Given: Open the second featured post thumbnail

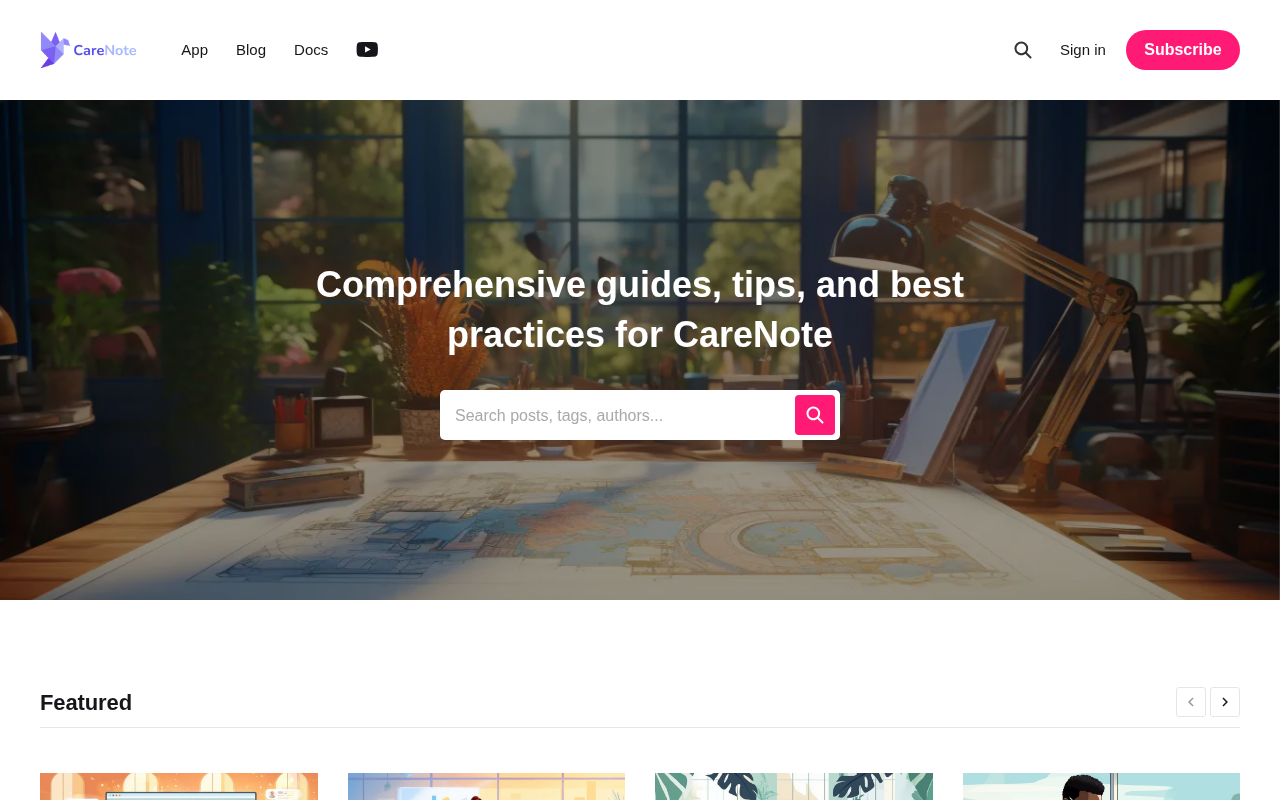Looking at the screenshot, I should point(486,786).
